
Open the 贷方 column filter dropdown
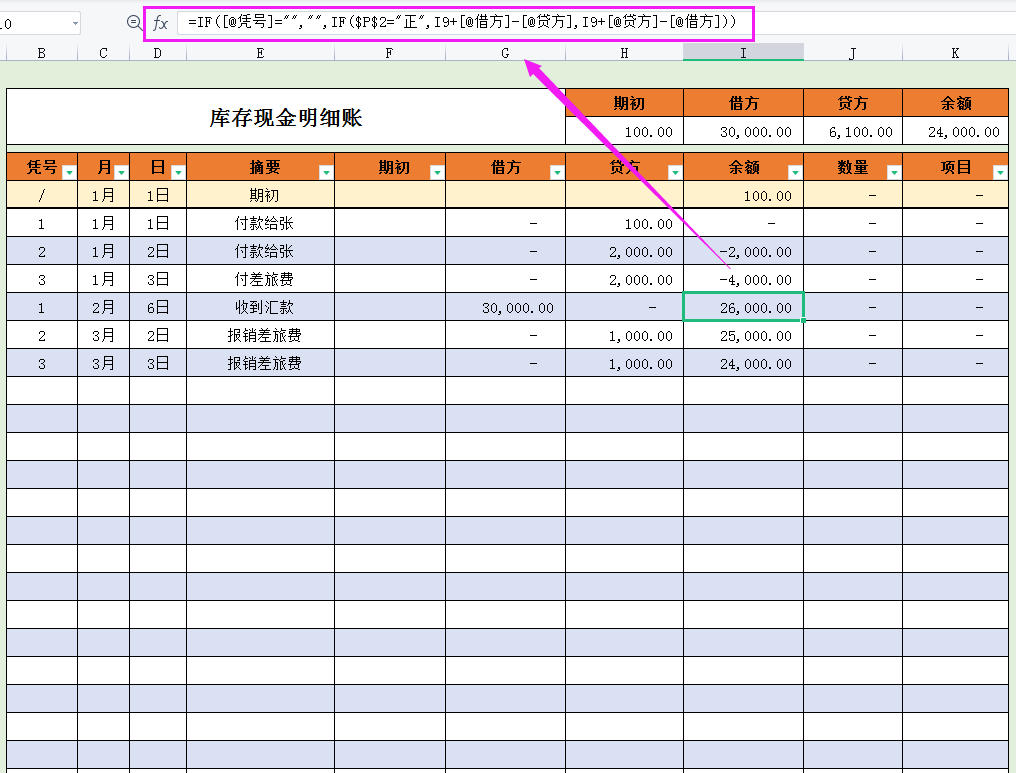[x=676, y=171]
